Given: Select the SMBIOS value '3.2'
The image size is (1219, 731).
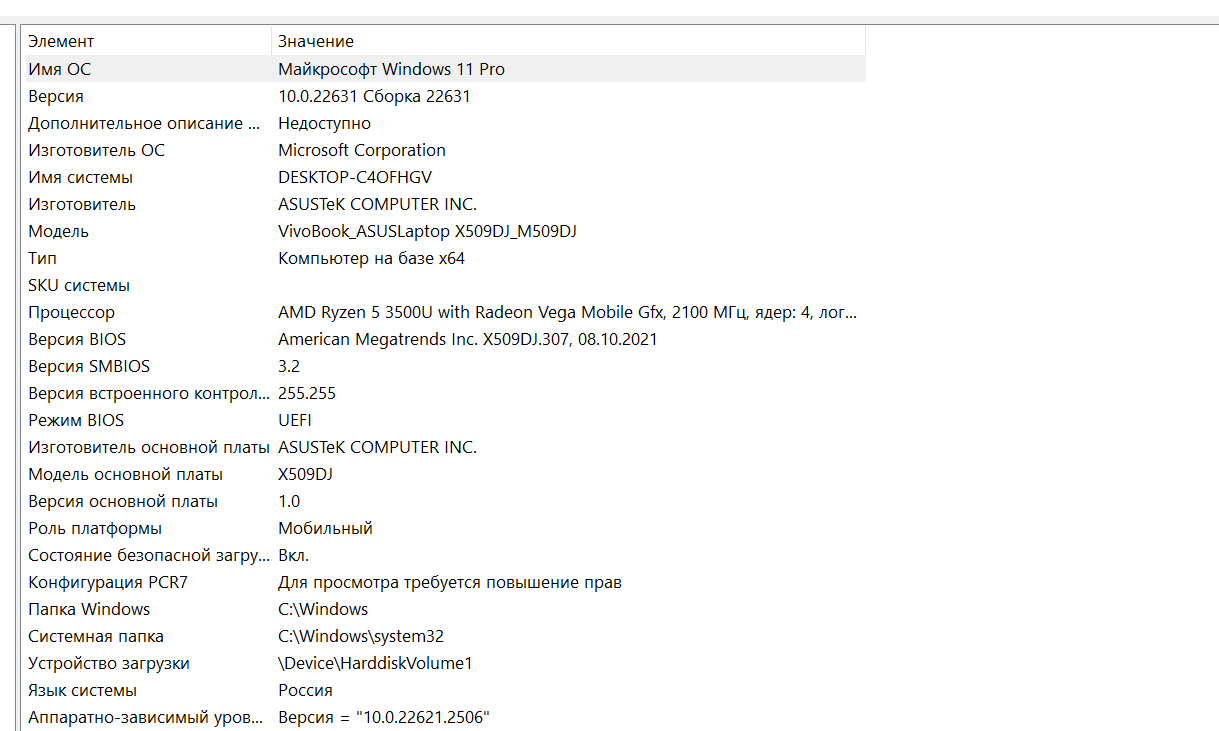Looking at the screenshot, I should click(289, 366).
